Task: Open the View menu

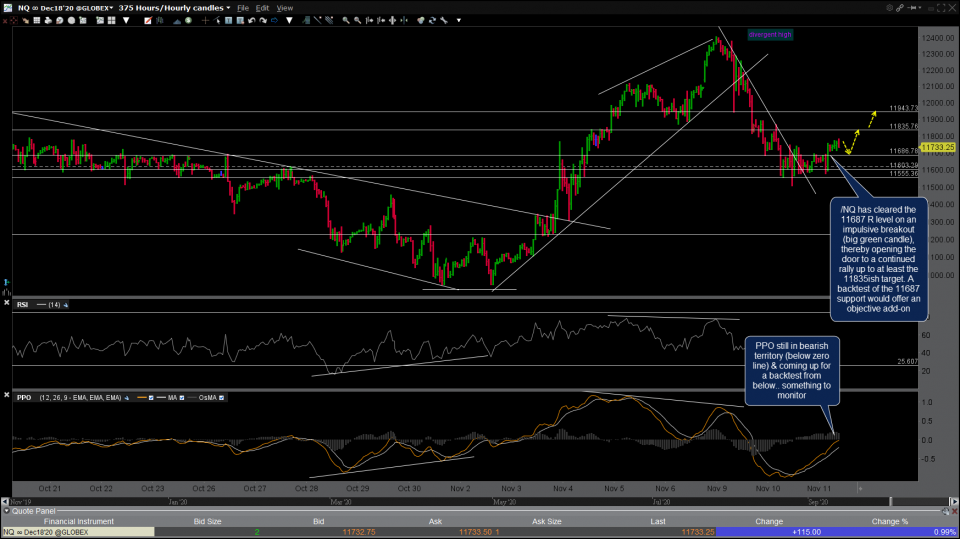Action: tap(285, 8)
